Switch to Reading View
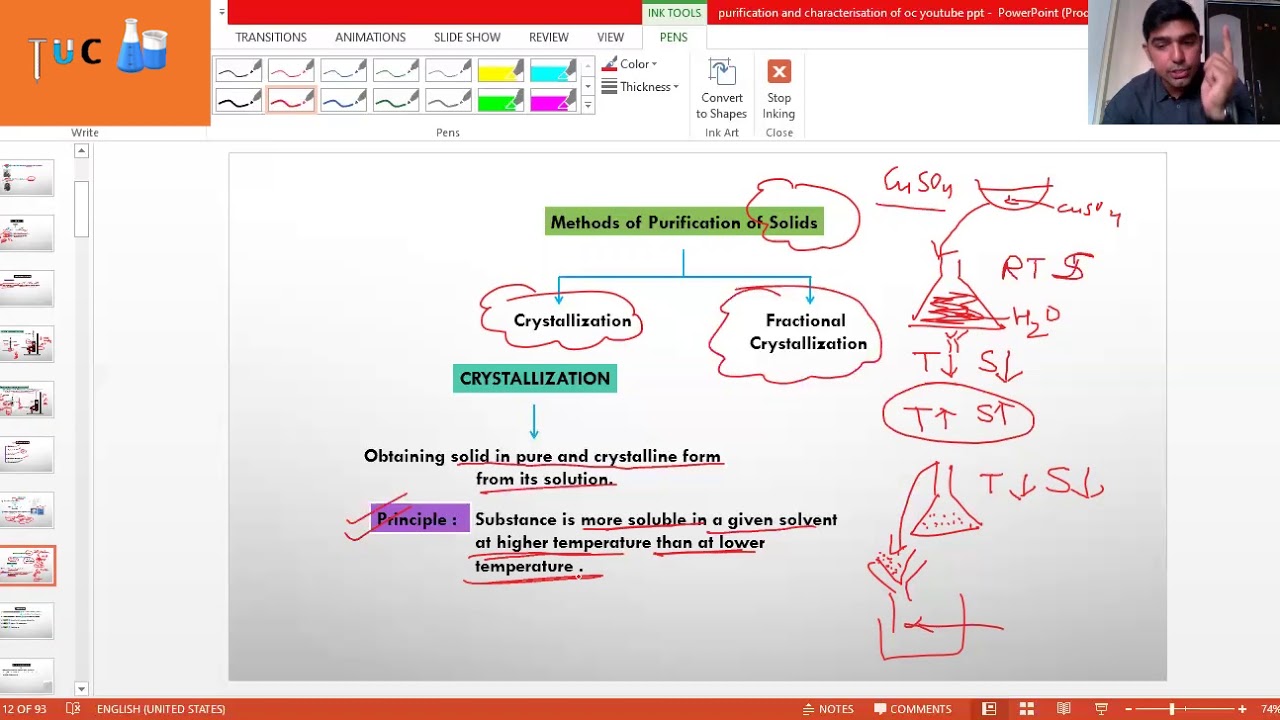Viewport: 1280px width, 720px height. point(1064,709)
